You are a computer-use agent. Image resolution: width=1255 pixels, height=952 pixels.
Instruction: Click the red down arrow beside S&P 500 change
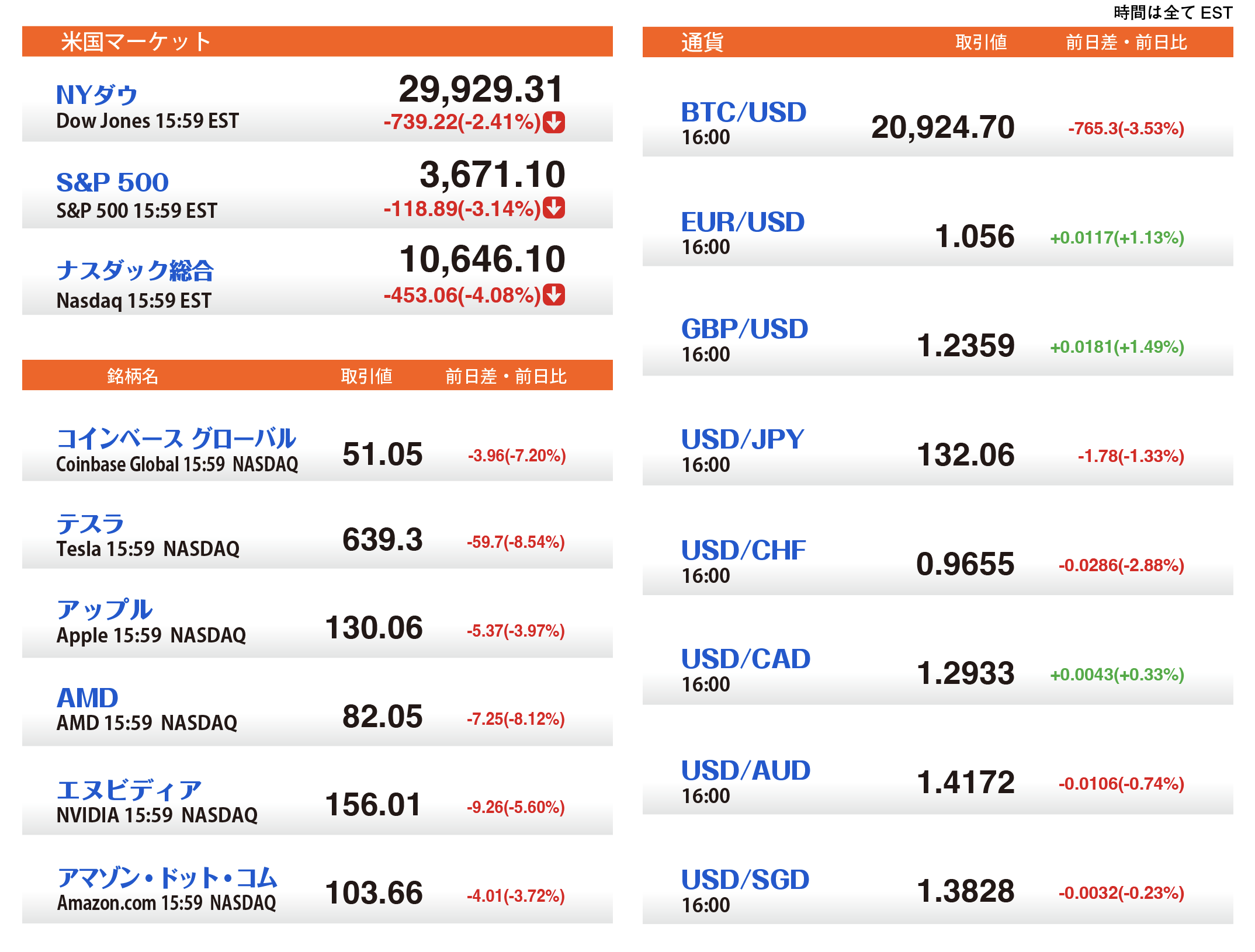(553, 208)
